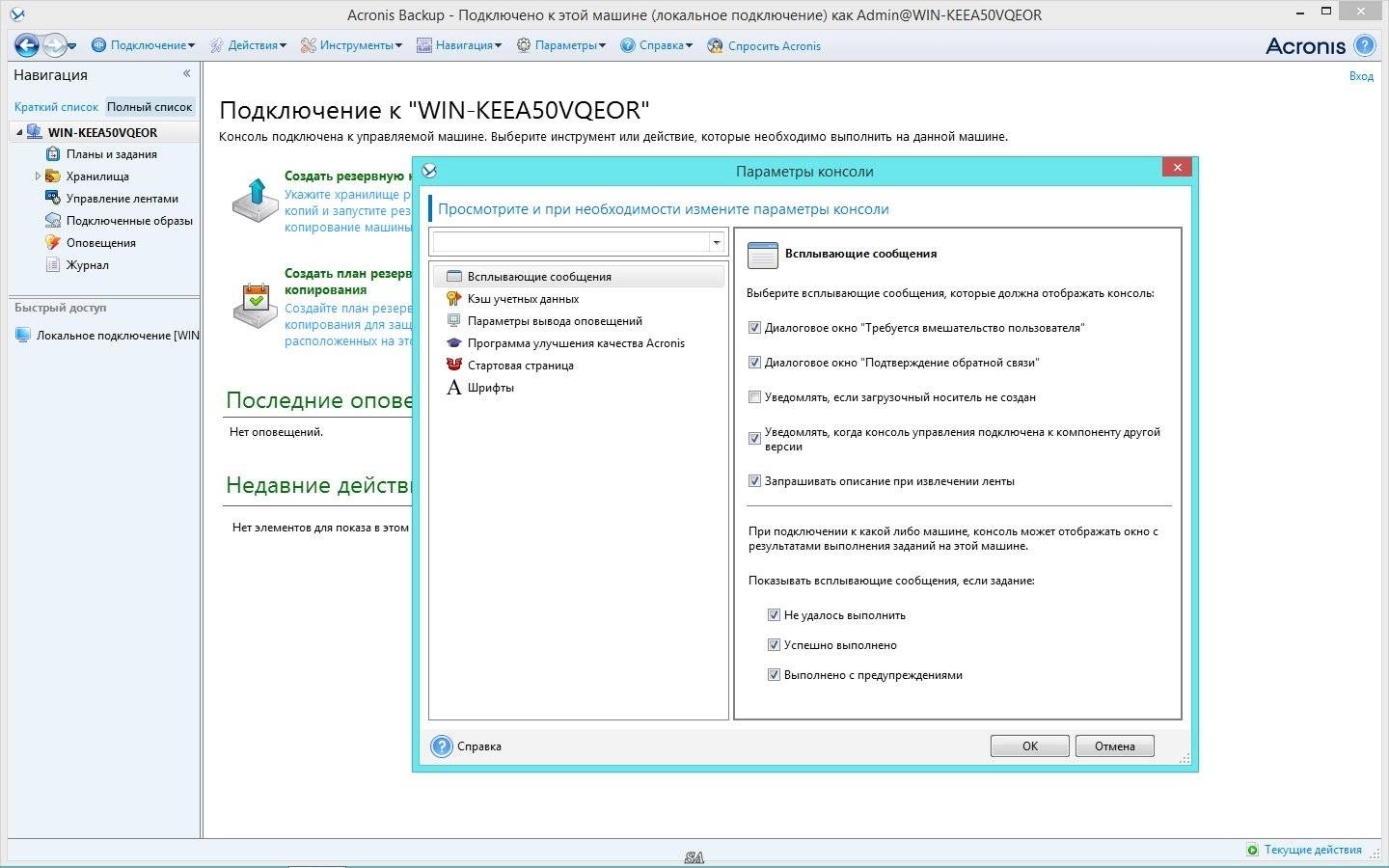Close the Параметры консоли dialog

coord(1177,168)
